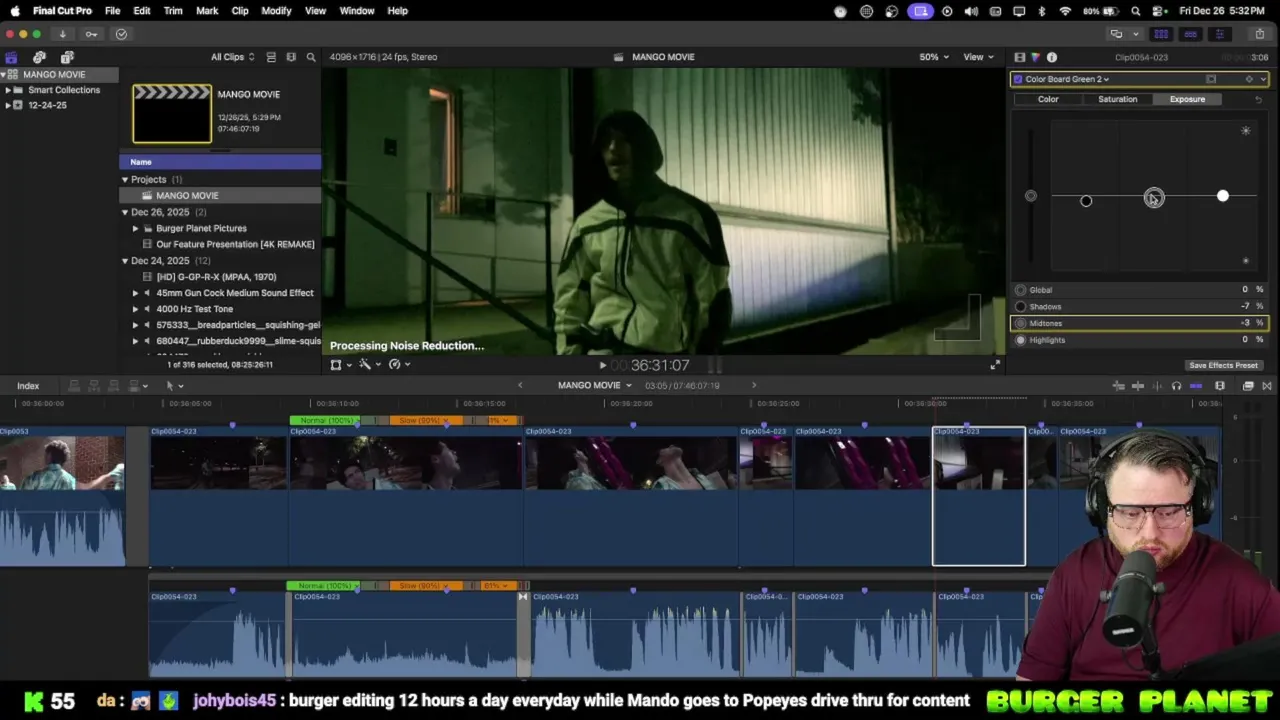The height and width of the screenshot is (720, 1280).
Task: Open the MANGO MOVIE timeline title menu
Action: point(594,386)
